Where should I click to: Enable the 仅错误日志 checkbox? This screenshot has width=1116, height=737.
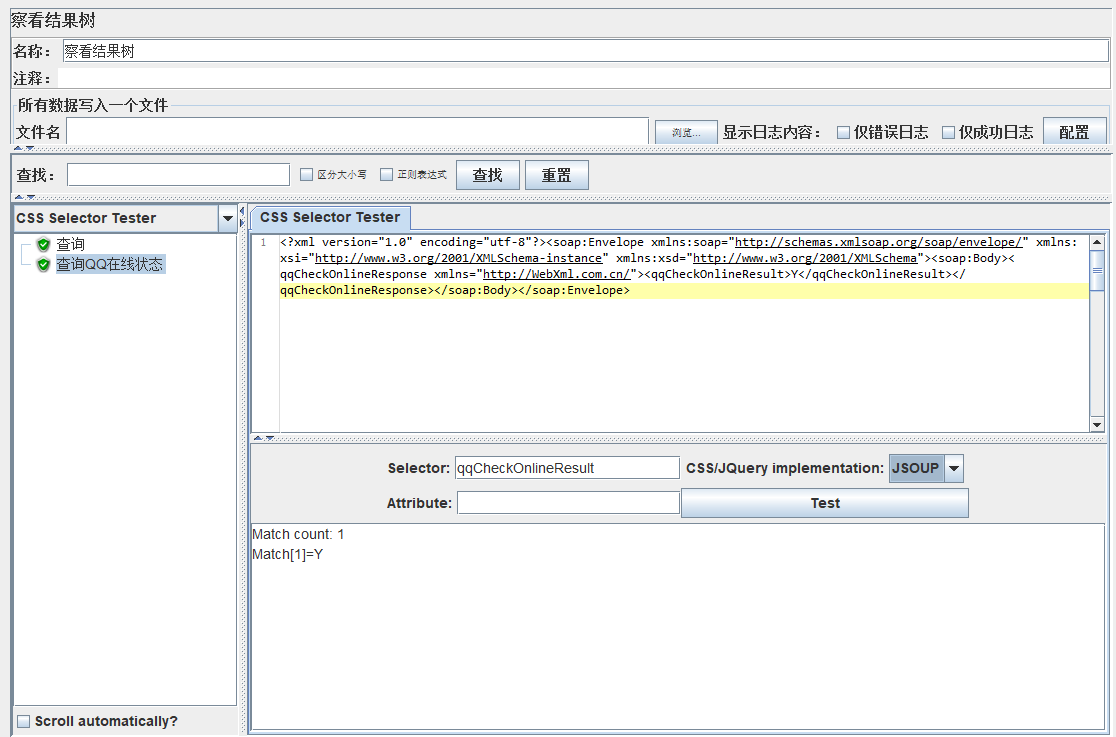843,132
